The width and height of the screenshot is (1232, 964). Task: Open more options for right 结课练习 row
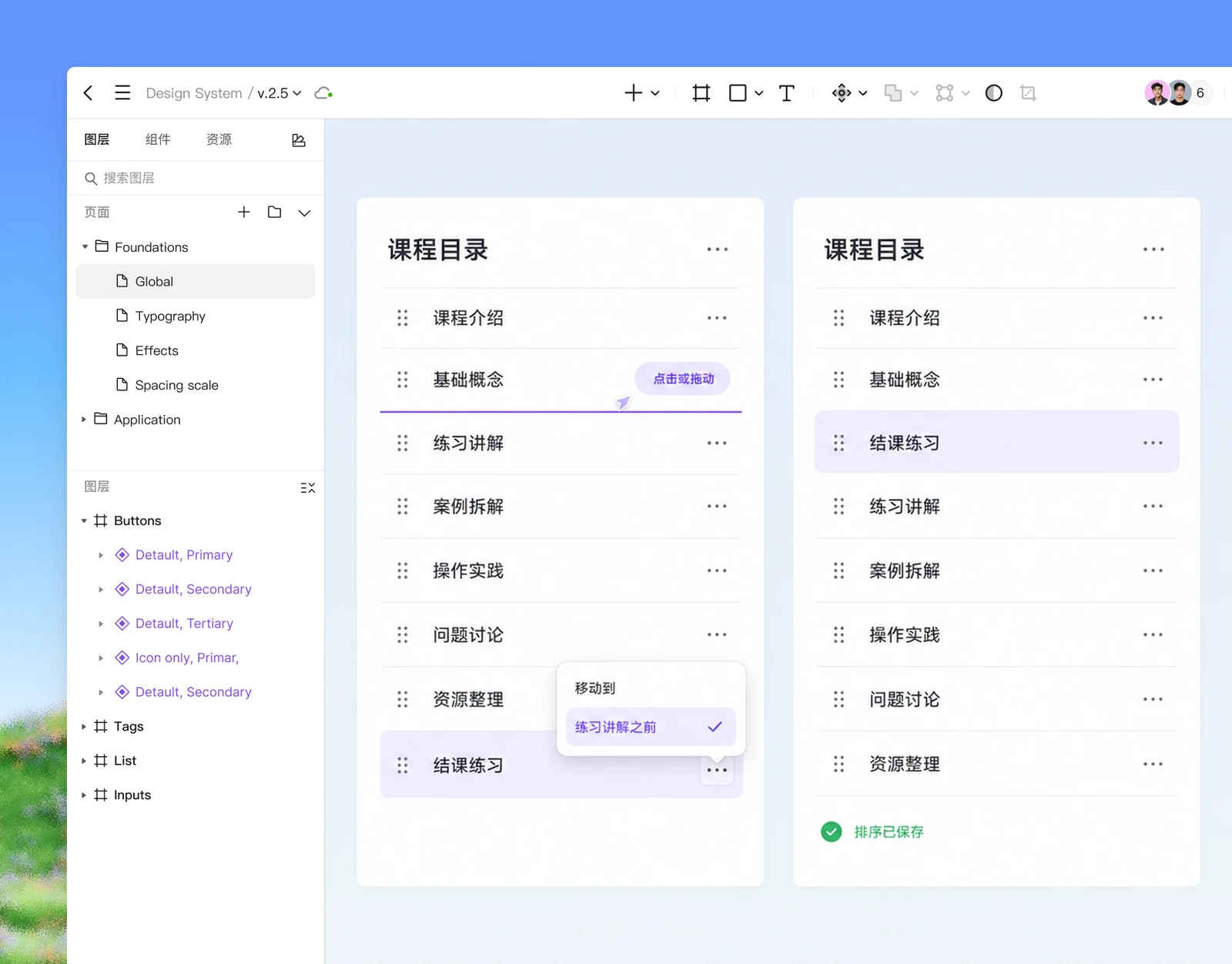(1153, 443)
